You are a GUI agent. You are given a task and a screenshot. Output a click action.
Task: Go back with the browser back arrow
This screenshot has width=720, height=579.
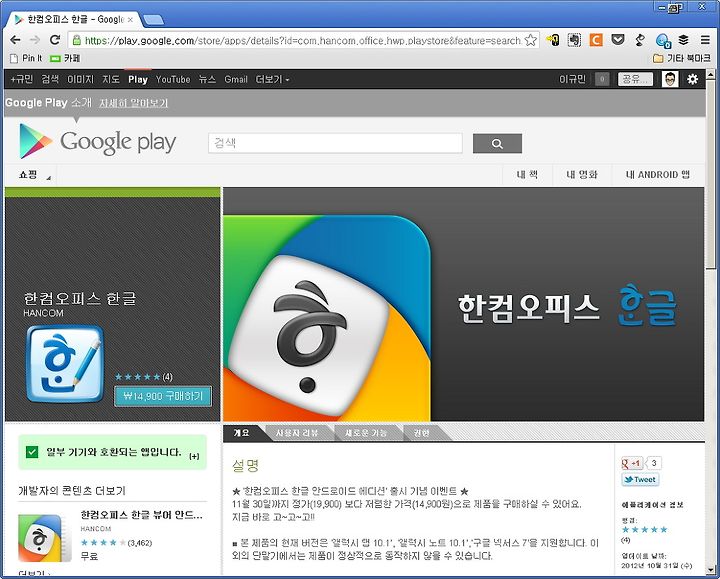pyautogui.click(x=15, y=40)
